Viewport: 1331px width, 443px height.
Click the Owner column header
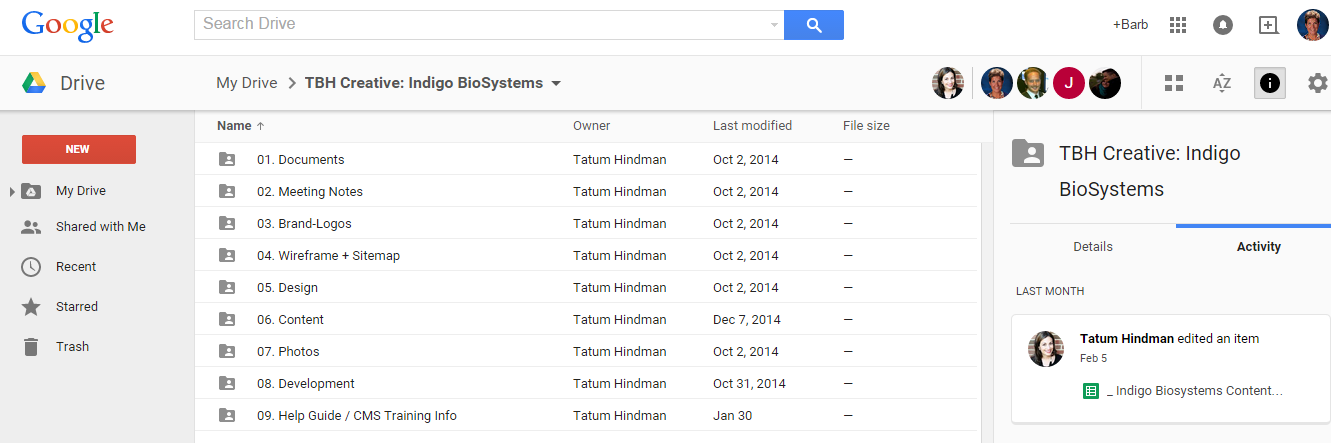click(591, 126)
